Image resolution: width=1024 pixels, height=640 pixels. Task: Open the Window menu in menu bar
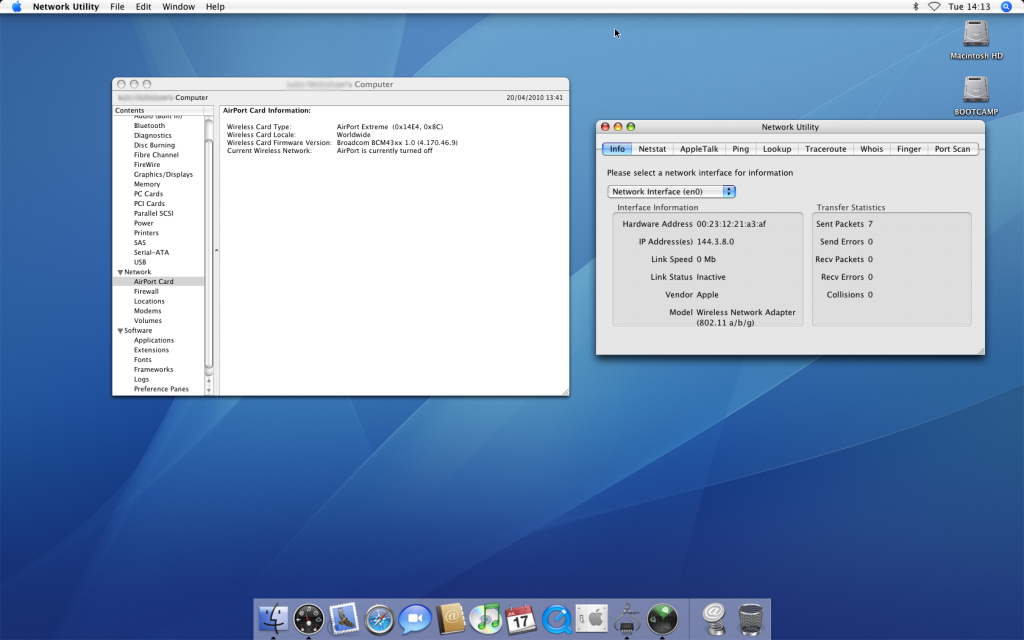click(x=178, y=7)
